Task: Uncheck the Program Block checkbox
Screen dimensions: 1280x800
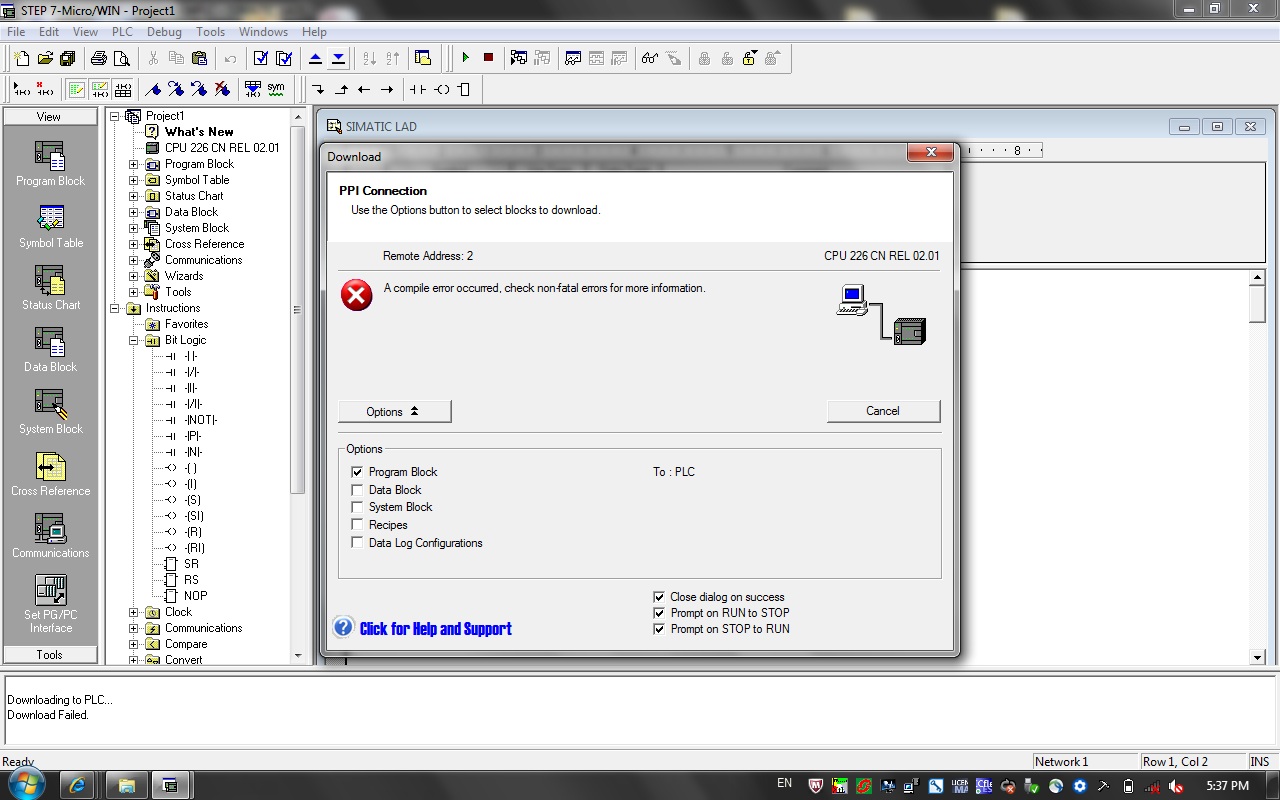Action: pos(357,472)
